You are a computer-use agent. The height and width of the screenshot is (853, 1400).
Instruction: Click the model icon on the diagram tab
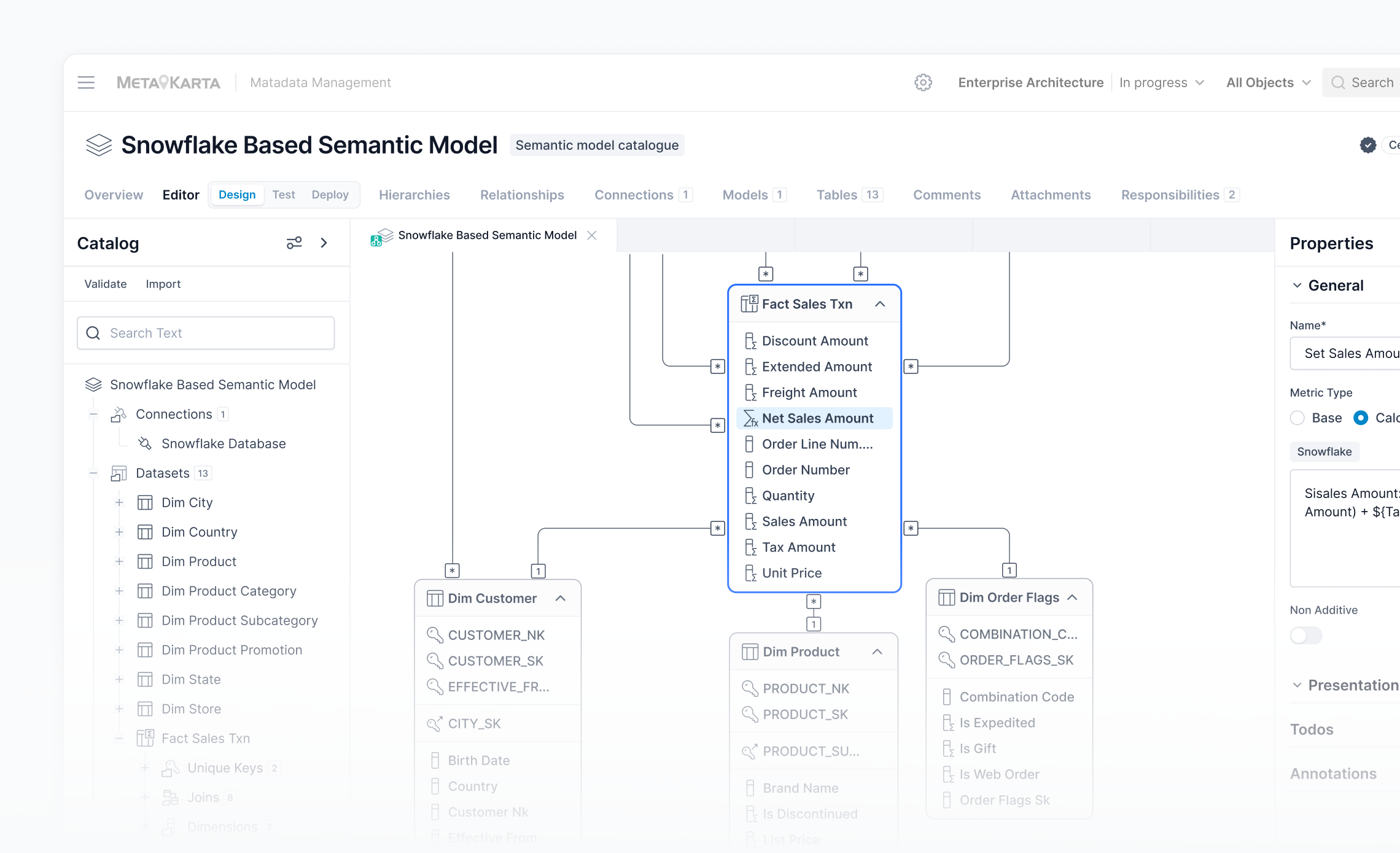[382, 236]
